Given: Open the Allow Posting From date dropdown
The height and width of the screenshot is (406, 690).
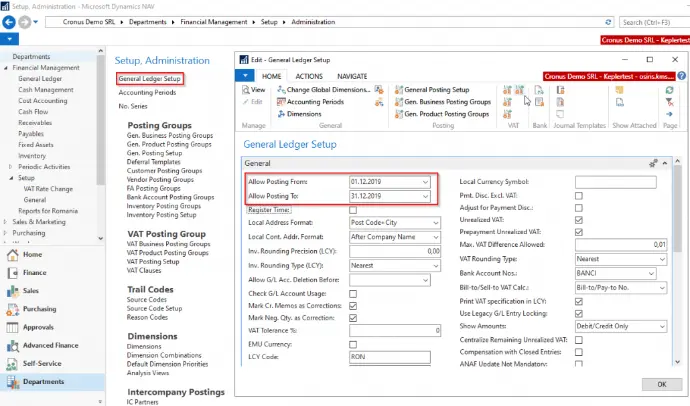Looking at the screenshot, I should point(425,182).
